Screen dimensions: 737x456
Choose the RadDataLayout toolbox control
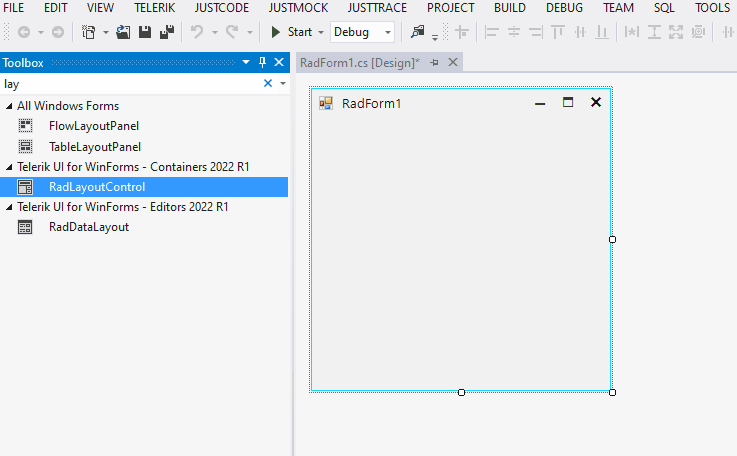(x=88, y=227)
